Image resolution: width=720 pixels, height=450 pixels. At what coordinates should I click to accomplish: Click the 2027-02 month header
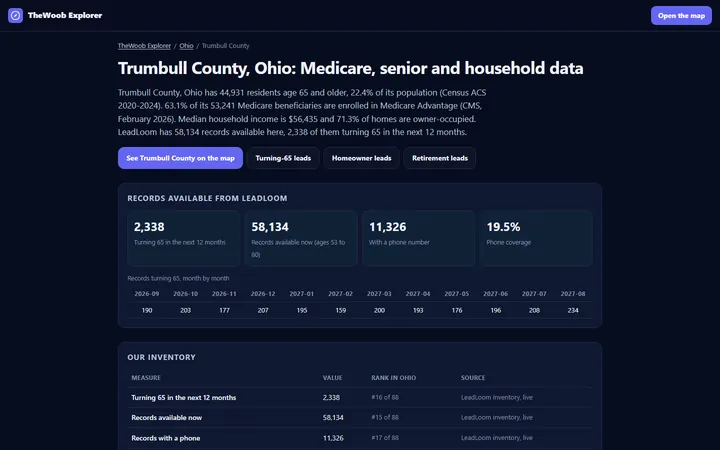[340, 294]
